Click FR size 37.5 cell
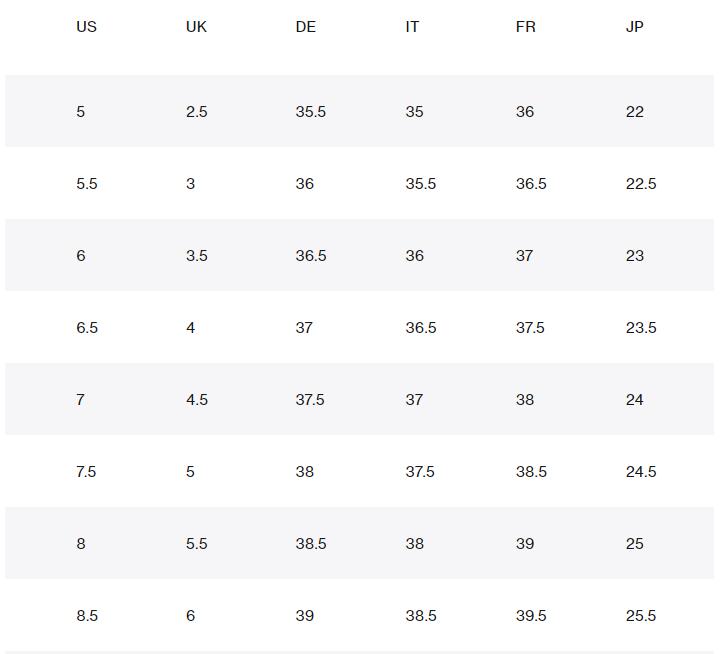 tap(530, 328)
